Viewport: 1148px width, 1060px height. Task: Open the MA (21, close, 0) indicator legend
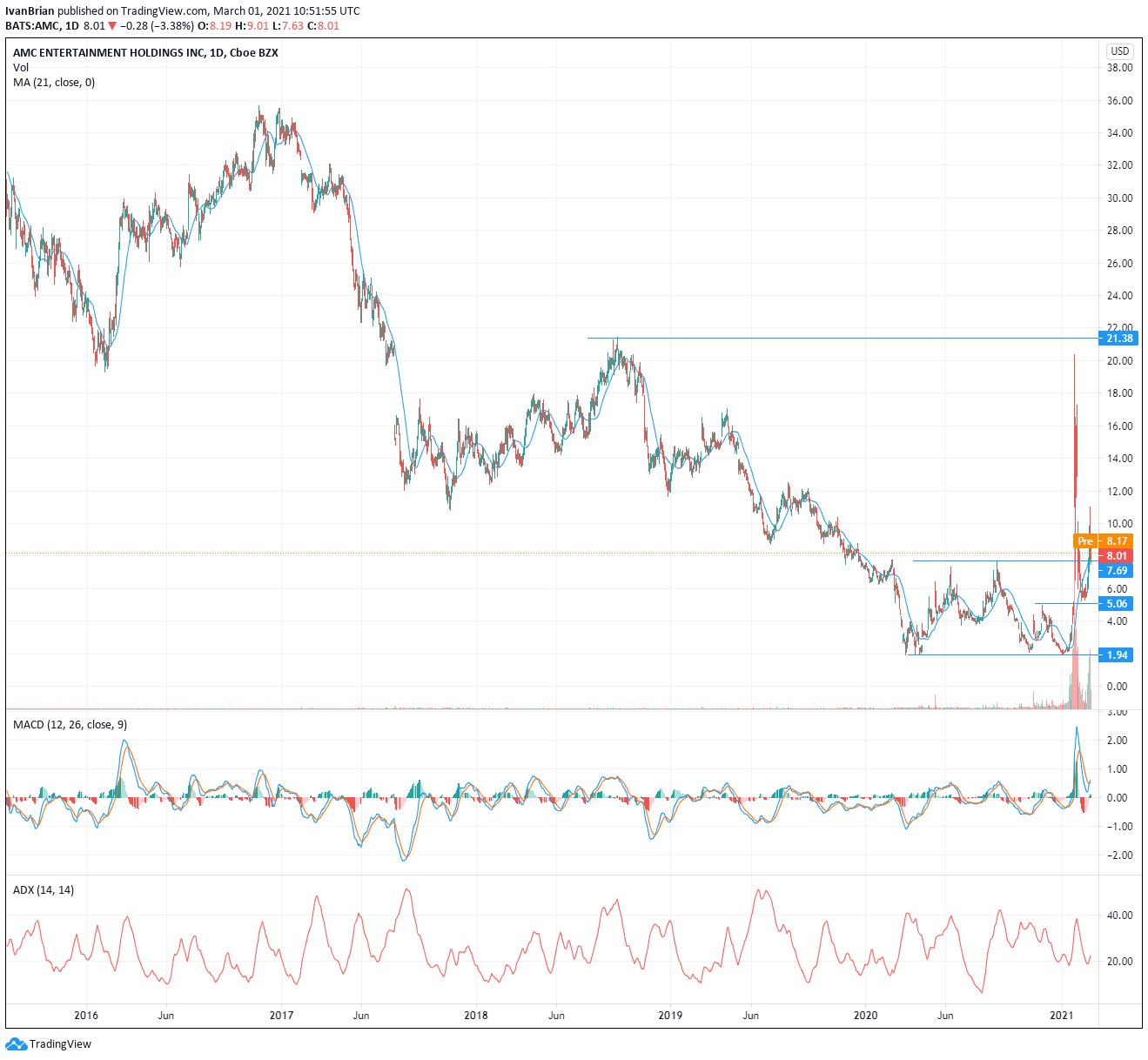tap(54, 83)
